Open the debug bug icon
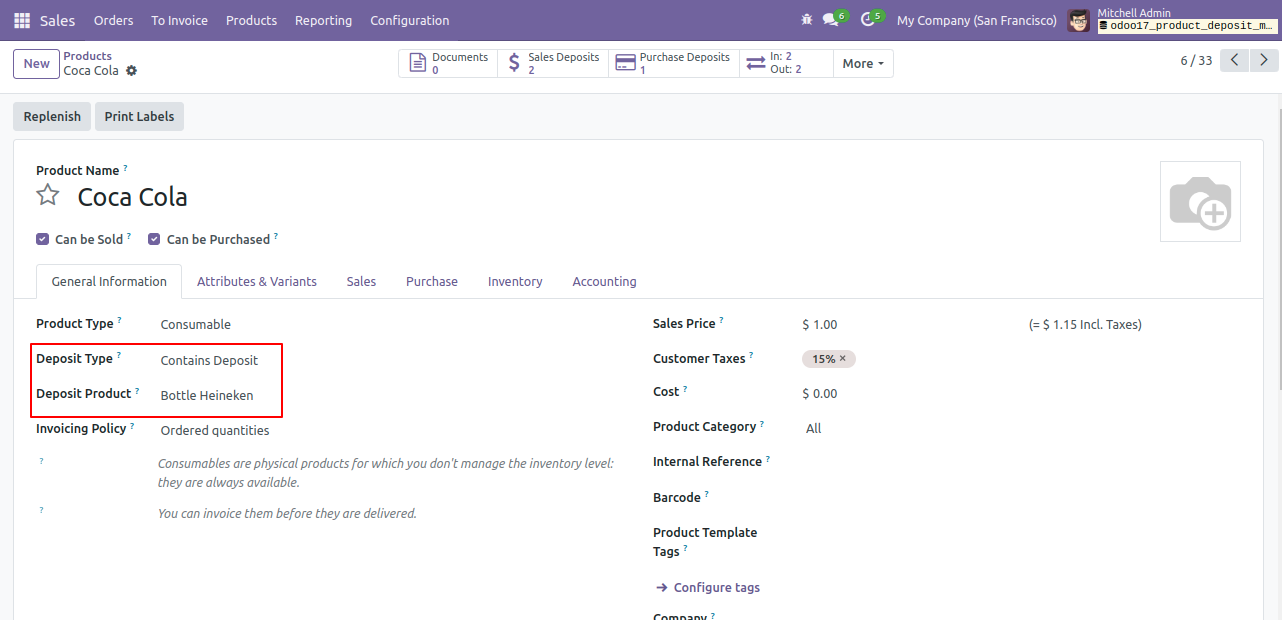Viewport: 1282px width, 620px height. pos(807,20)
